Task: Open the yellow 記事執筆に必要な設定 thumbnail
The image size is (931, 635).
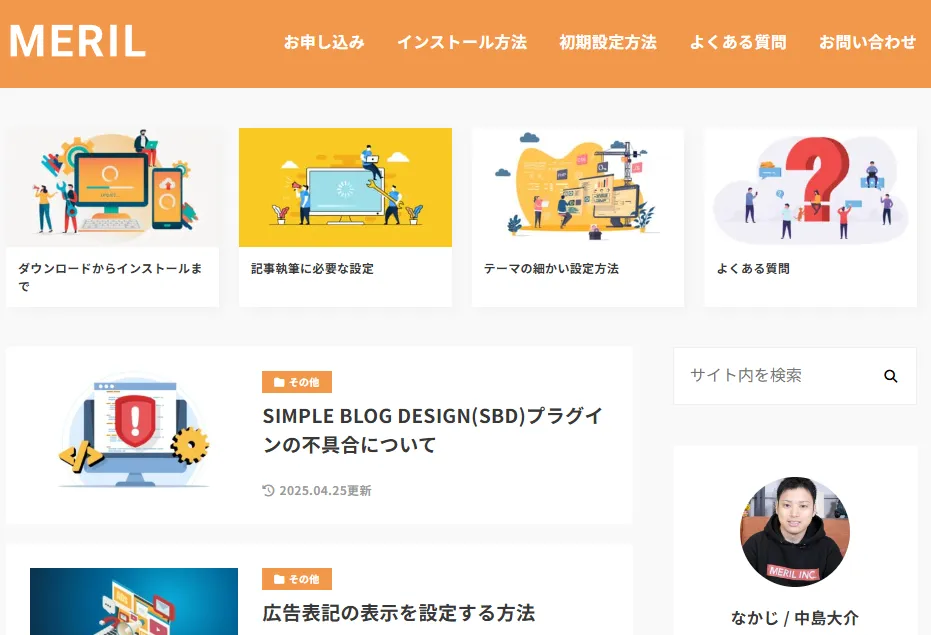Action: point(345,186)
